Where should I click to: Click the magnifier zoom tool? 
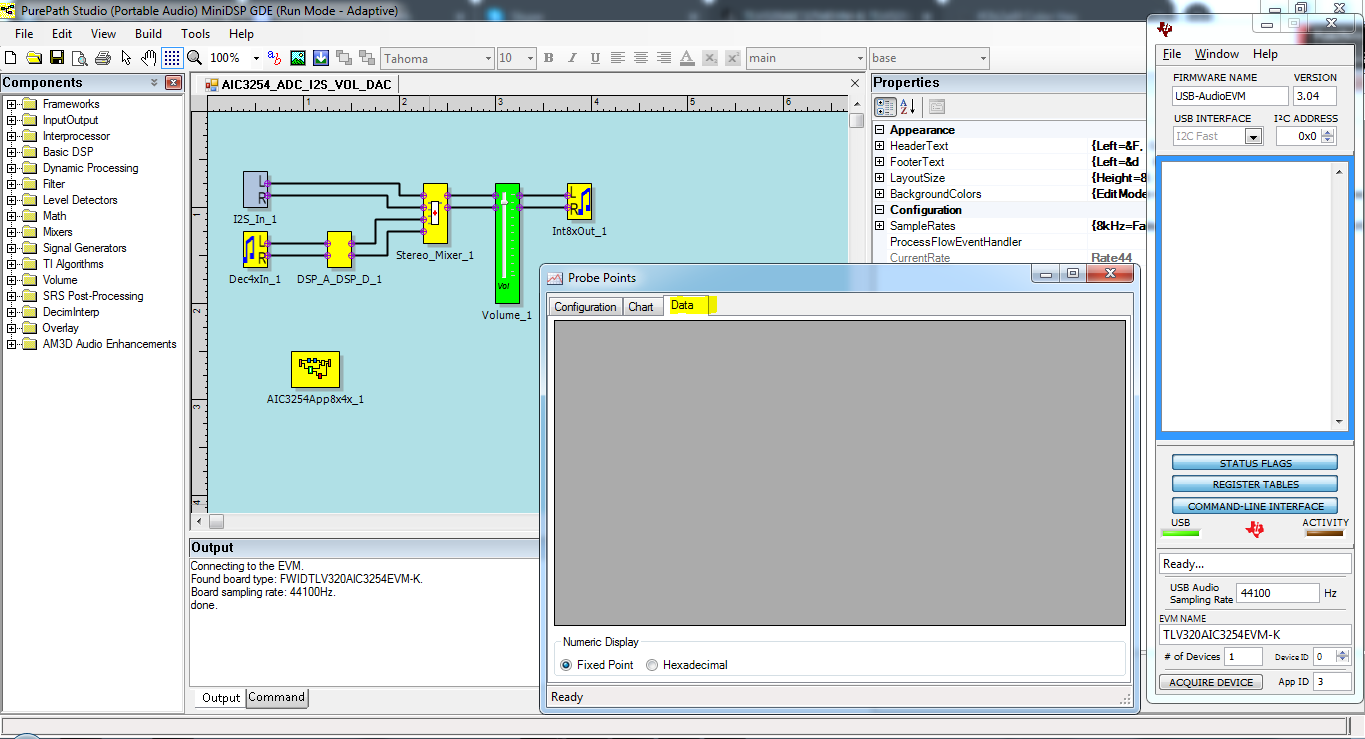point(194,58)
